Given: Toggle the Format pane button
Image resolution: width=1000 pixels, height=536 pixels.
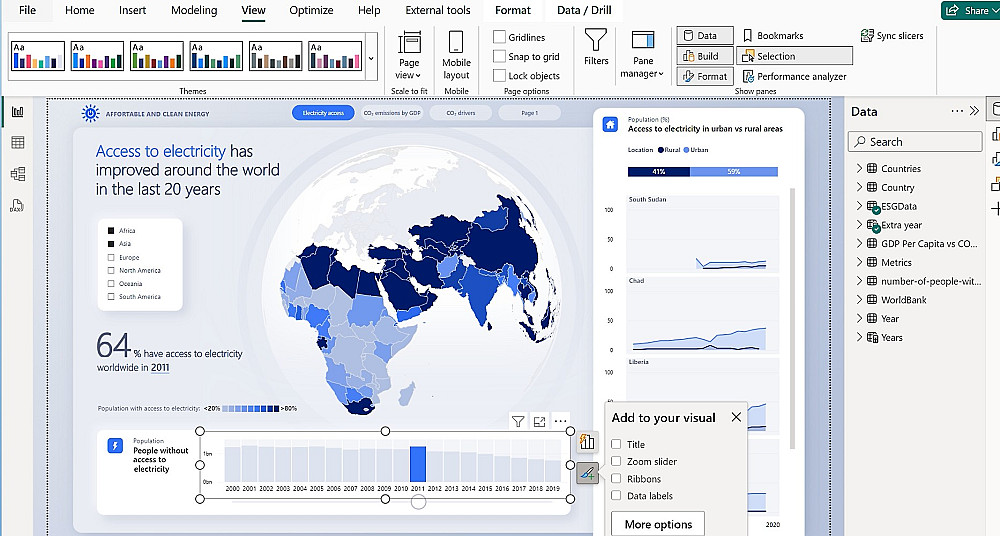Looking at the screenshot, I should [705, 77].
